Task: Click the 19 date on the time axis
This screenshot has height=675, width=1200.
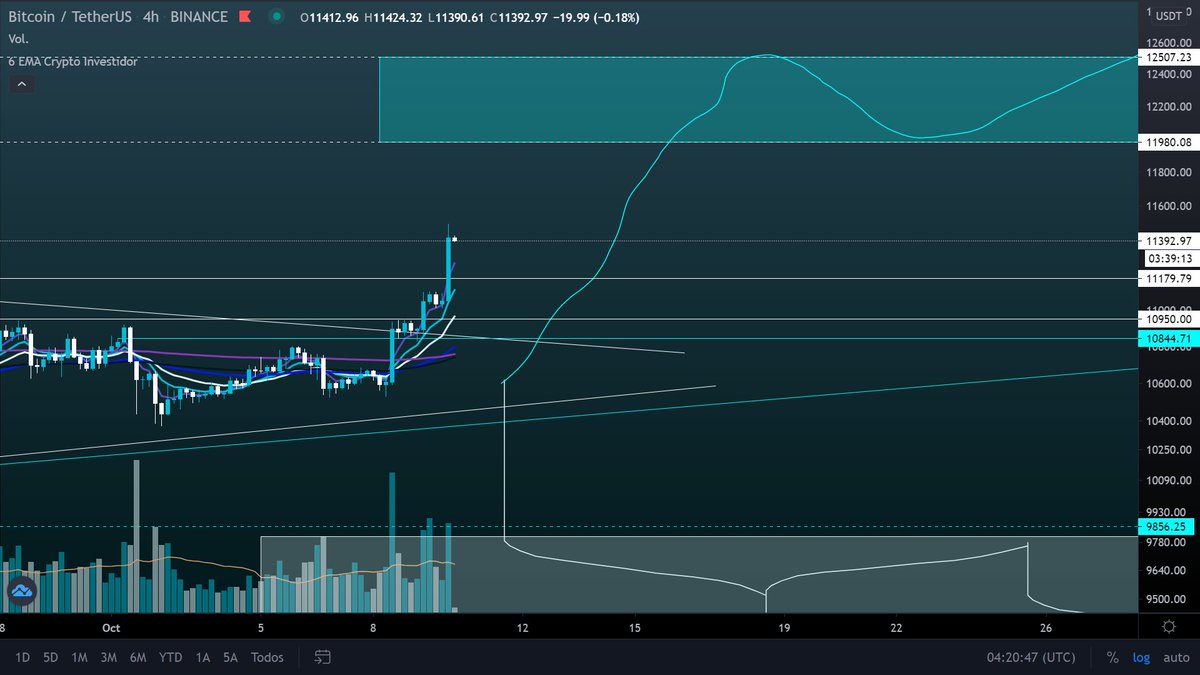Action: click(784, 628)
